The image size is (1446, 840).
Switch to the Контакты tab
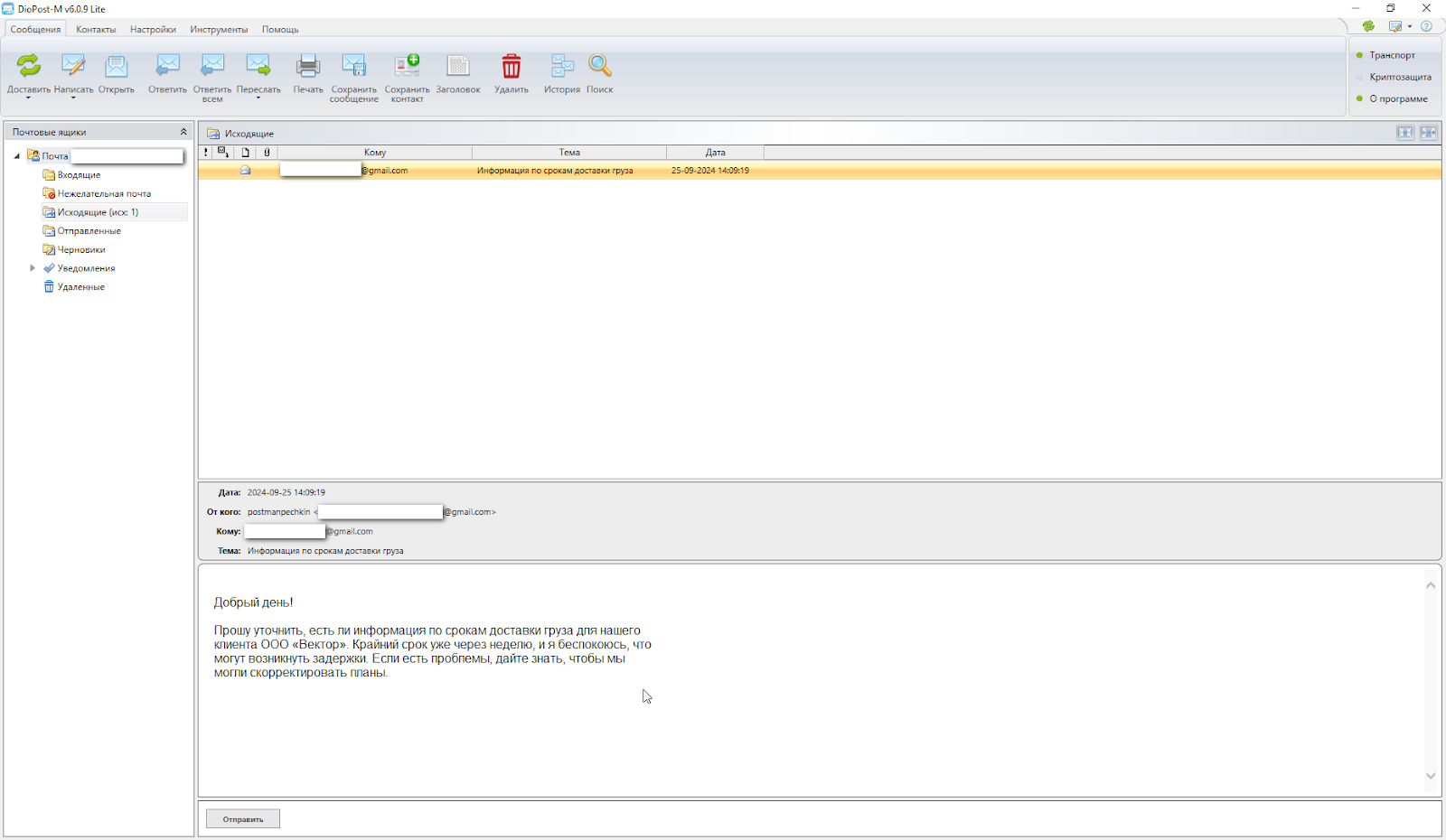coord(96,30)
